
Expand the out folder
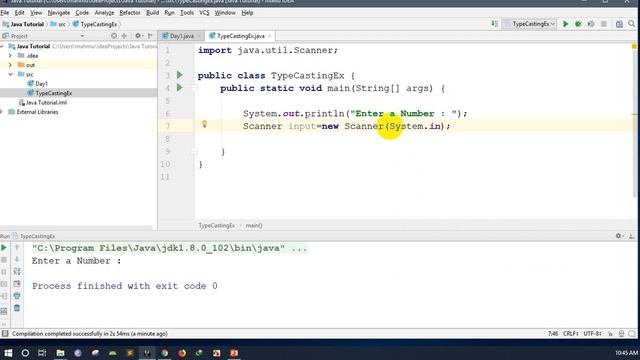pos(10,65)
